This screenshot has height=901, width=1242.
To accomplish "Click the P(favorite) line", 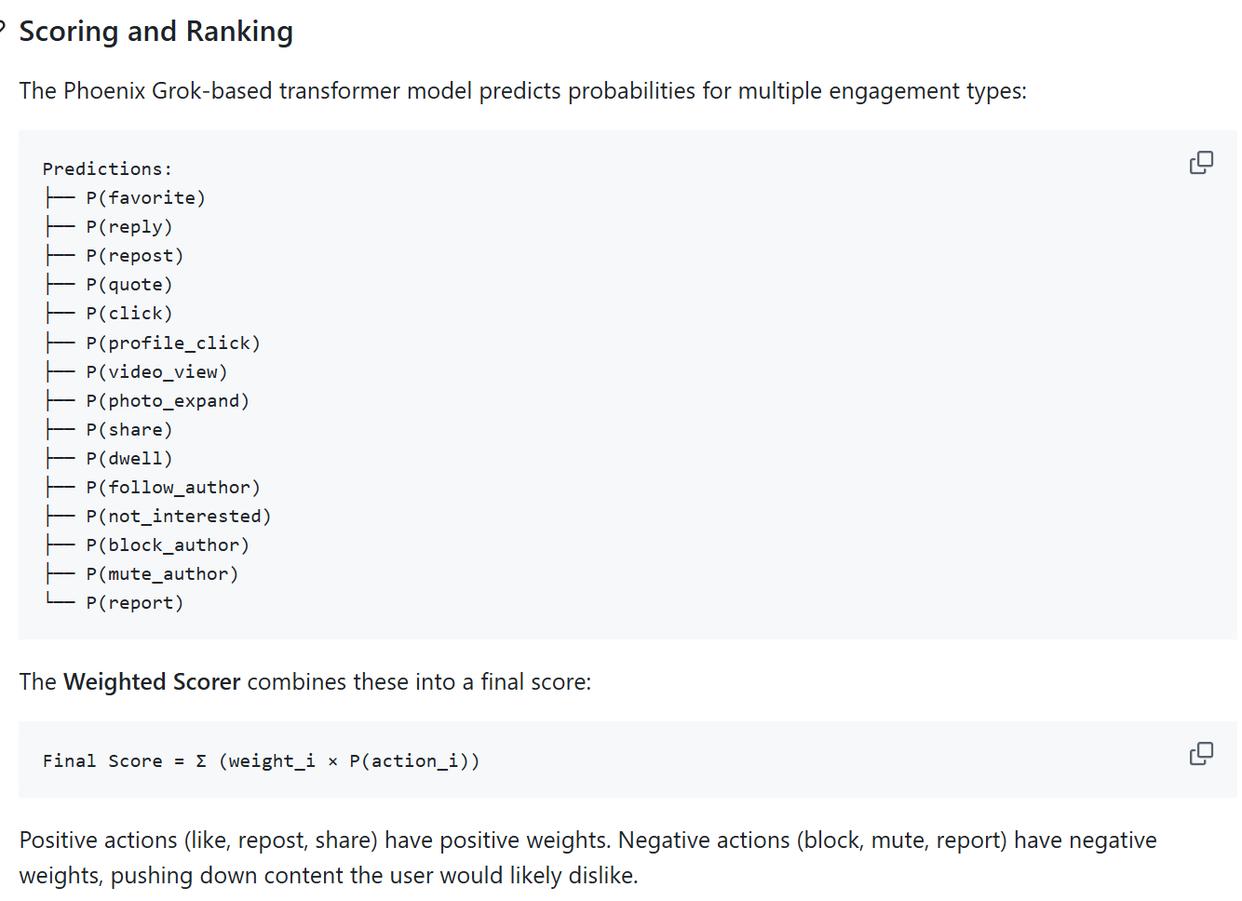I will 145,198.
